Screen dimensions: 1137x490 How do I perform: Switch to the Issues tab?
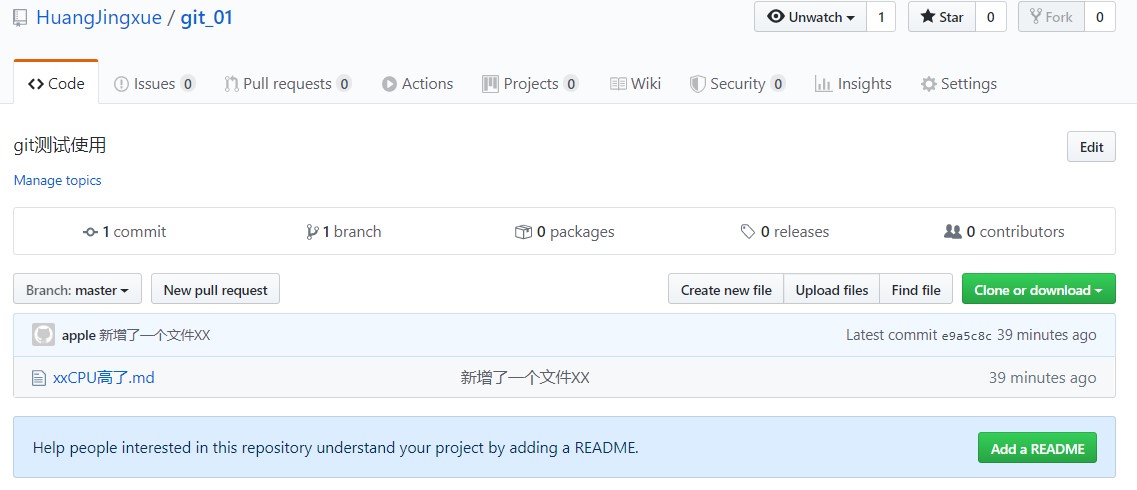click(x=154, y=83)
